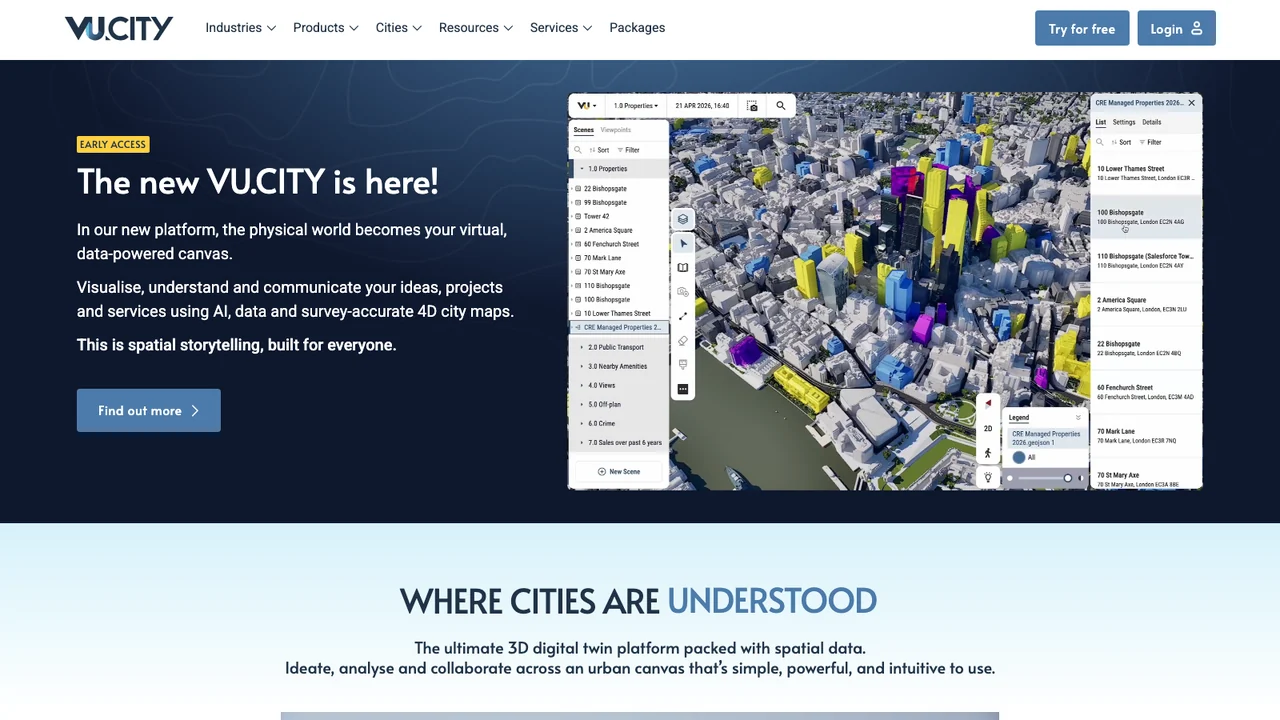Open the Resources dropdown menu

pyautogui.click(x=475, y=28)
